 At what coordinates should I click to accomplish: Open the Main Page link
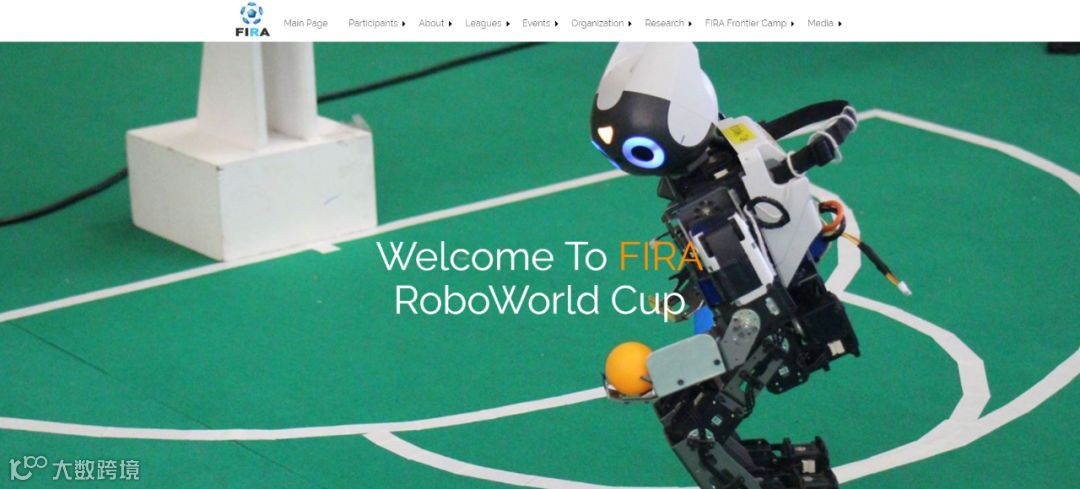pos(305,23)
